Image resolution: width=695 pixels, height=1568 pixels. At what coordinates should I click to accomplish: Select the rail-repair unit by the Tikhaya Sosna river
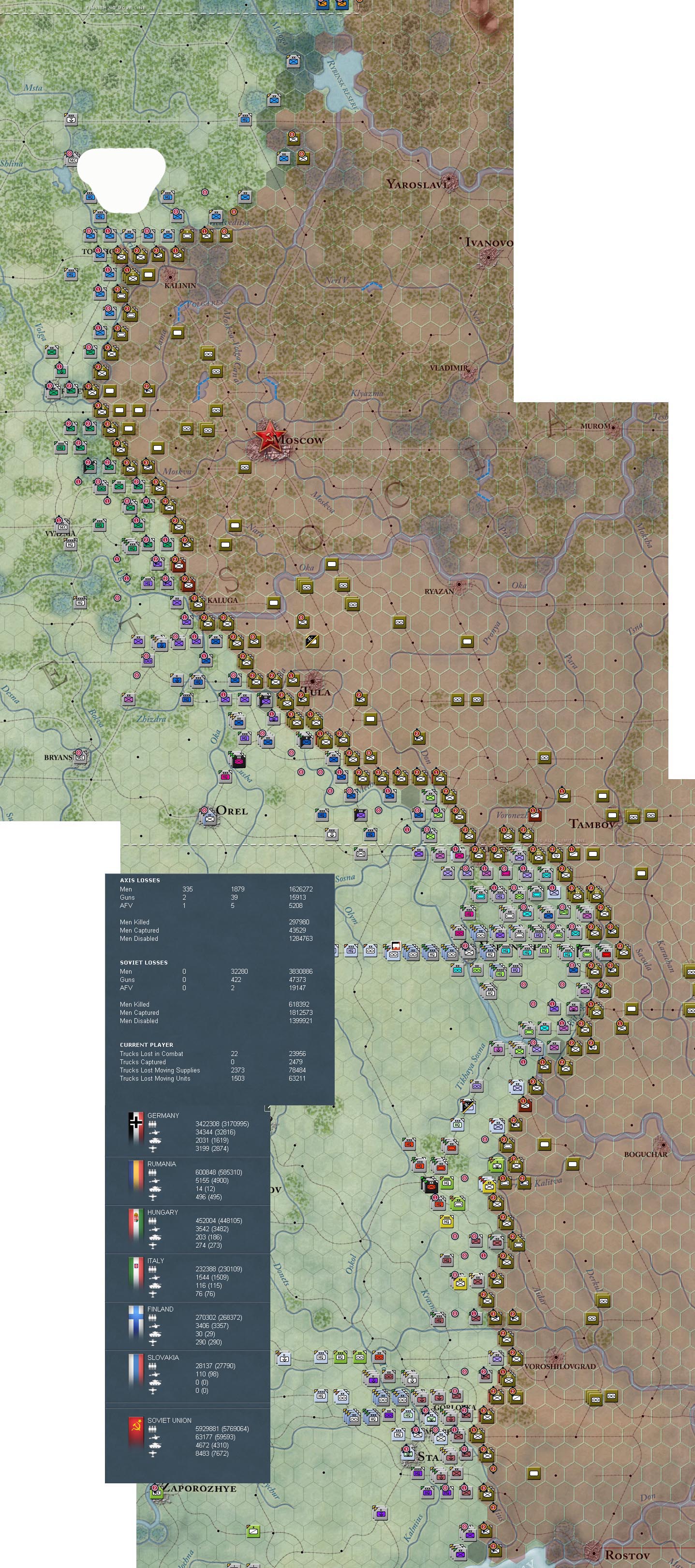pos(468,1106)
